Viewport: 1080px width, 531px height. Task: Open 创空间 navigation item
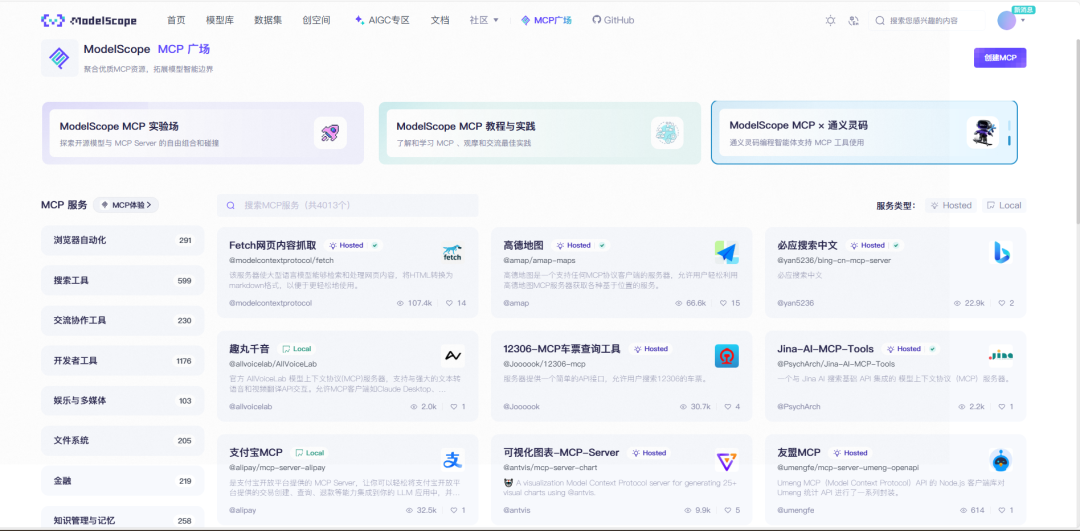tap(316, 21)
